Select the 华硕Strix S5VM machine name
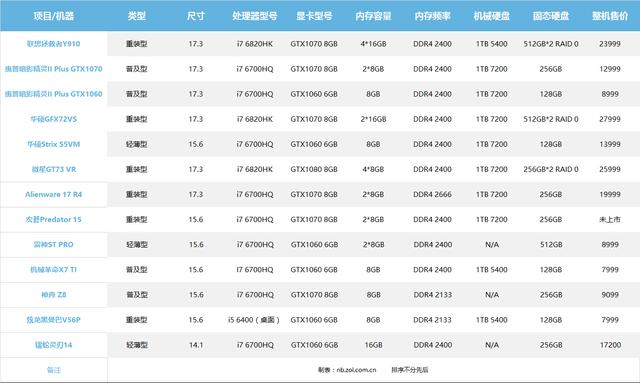 coord(53,144)
